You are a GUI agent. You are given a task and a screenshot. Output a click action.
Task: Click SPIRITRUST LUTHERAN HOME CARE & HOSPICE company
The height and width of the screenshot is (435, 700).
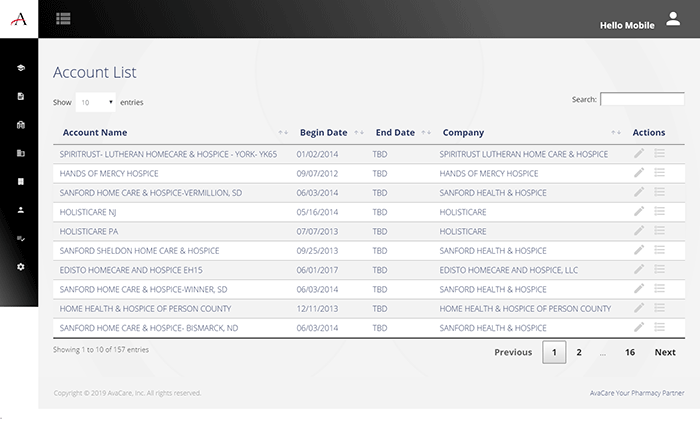[524, 154]
